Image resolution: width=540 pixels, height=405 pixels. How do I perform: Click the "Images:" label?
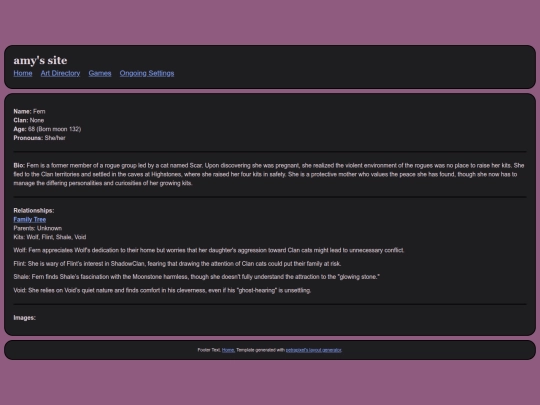(x=24, y=318)
